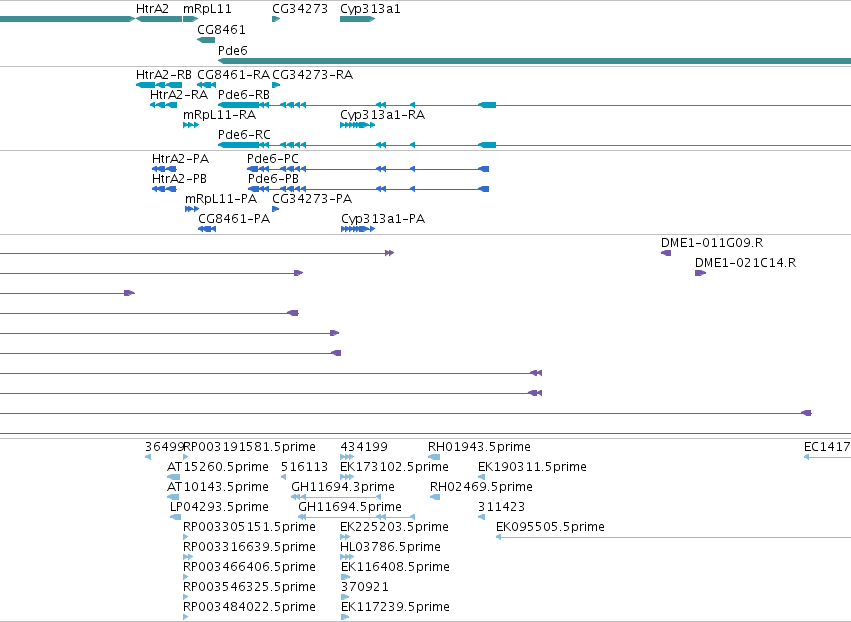Select the EK190311.5prime label

click(532, 467)
